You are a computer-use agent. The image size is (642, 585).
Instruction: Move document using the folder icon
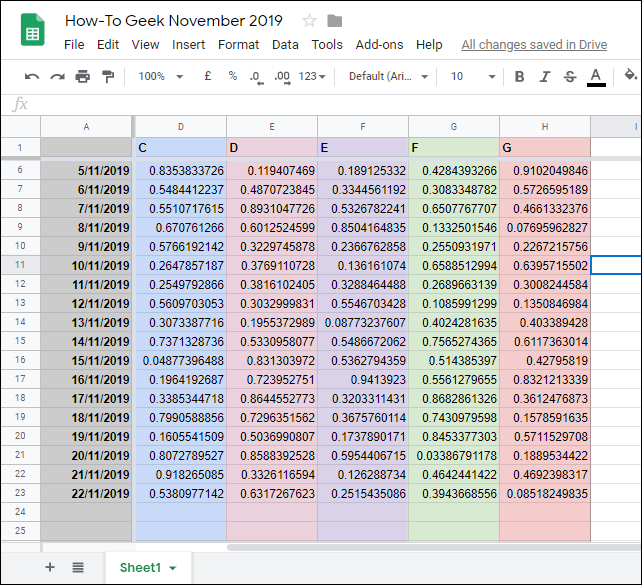(x=335, y=20)
